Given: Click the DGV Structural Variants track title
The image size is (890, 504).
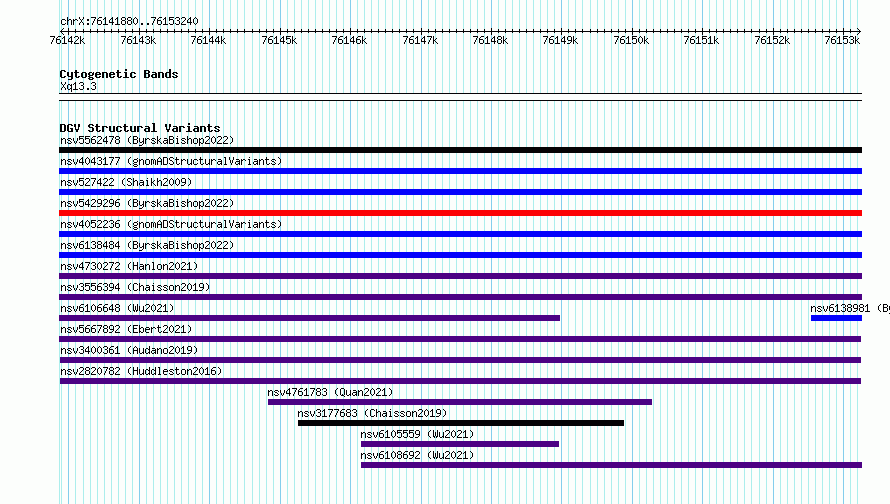Looking at the screenshot, I should tap(140, 128).
